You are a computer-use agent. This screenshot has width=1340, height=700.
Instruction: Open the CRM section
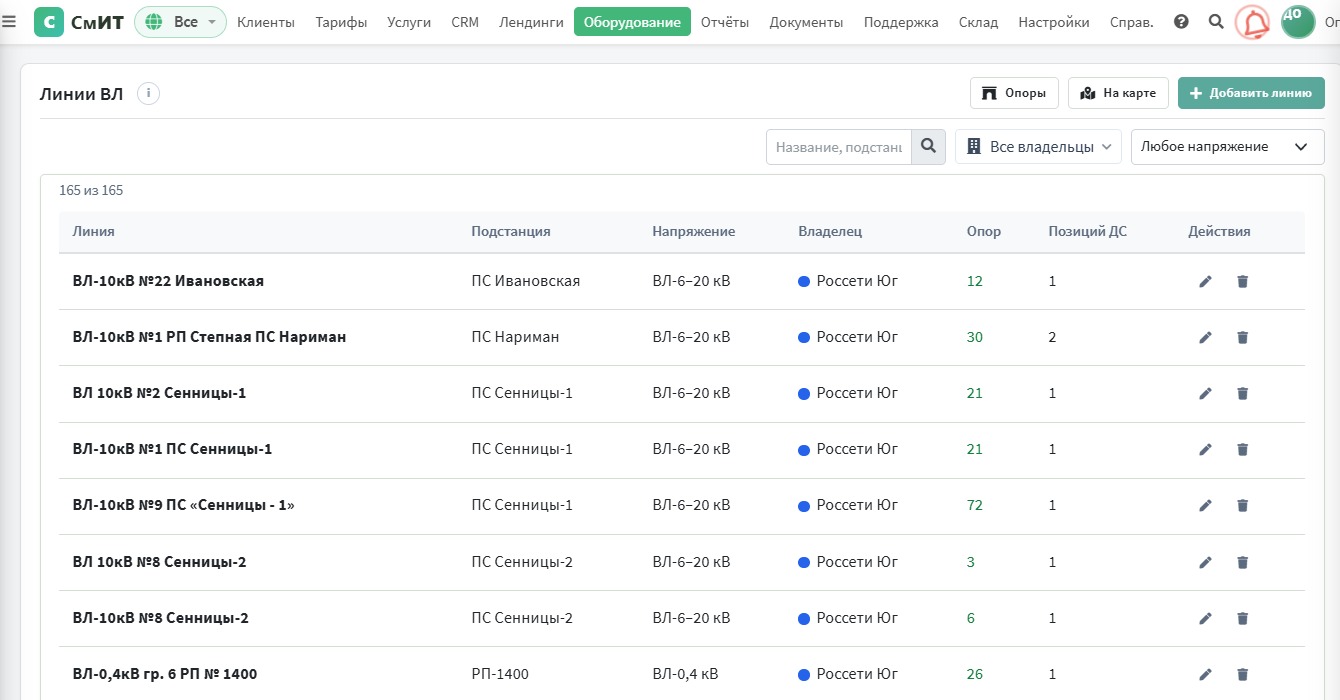click(x=465, y=22)
